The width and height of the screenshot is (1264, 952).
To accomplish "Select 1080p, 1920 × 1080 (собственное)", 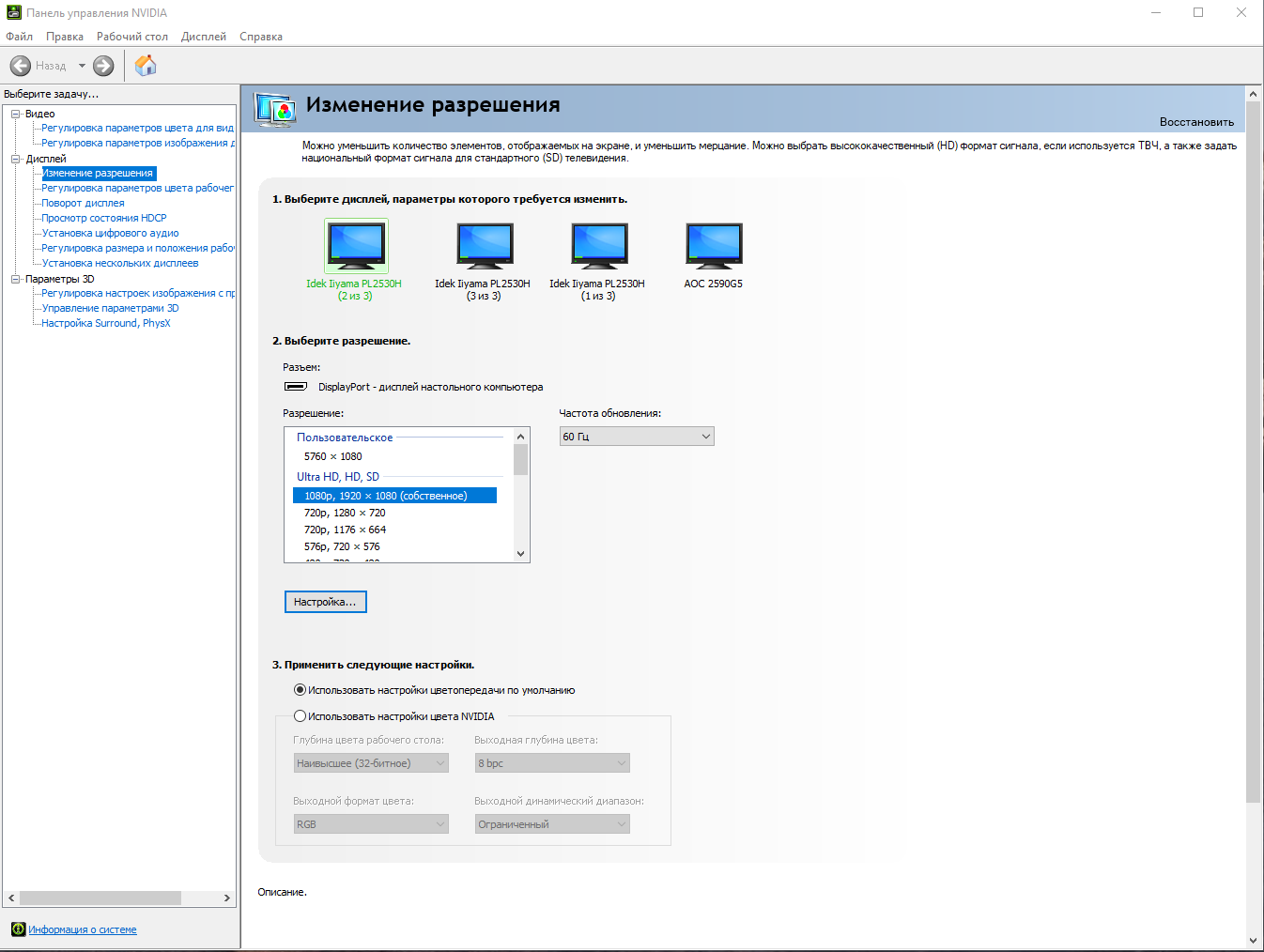I will pyautogui.click(x=394, y=496).
